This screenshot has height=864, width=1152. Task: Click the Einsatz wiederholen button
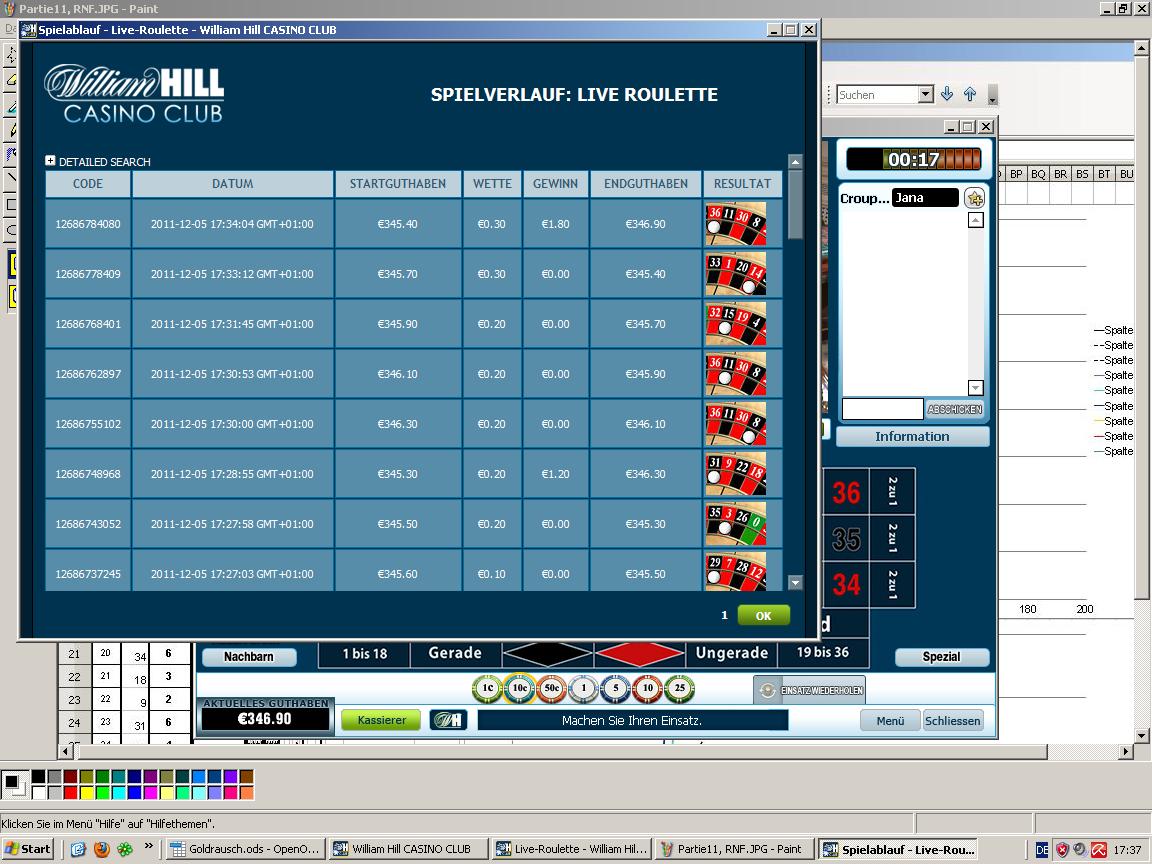point(809,690)
